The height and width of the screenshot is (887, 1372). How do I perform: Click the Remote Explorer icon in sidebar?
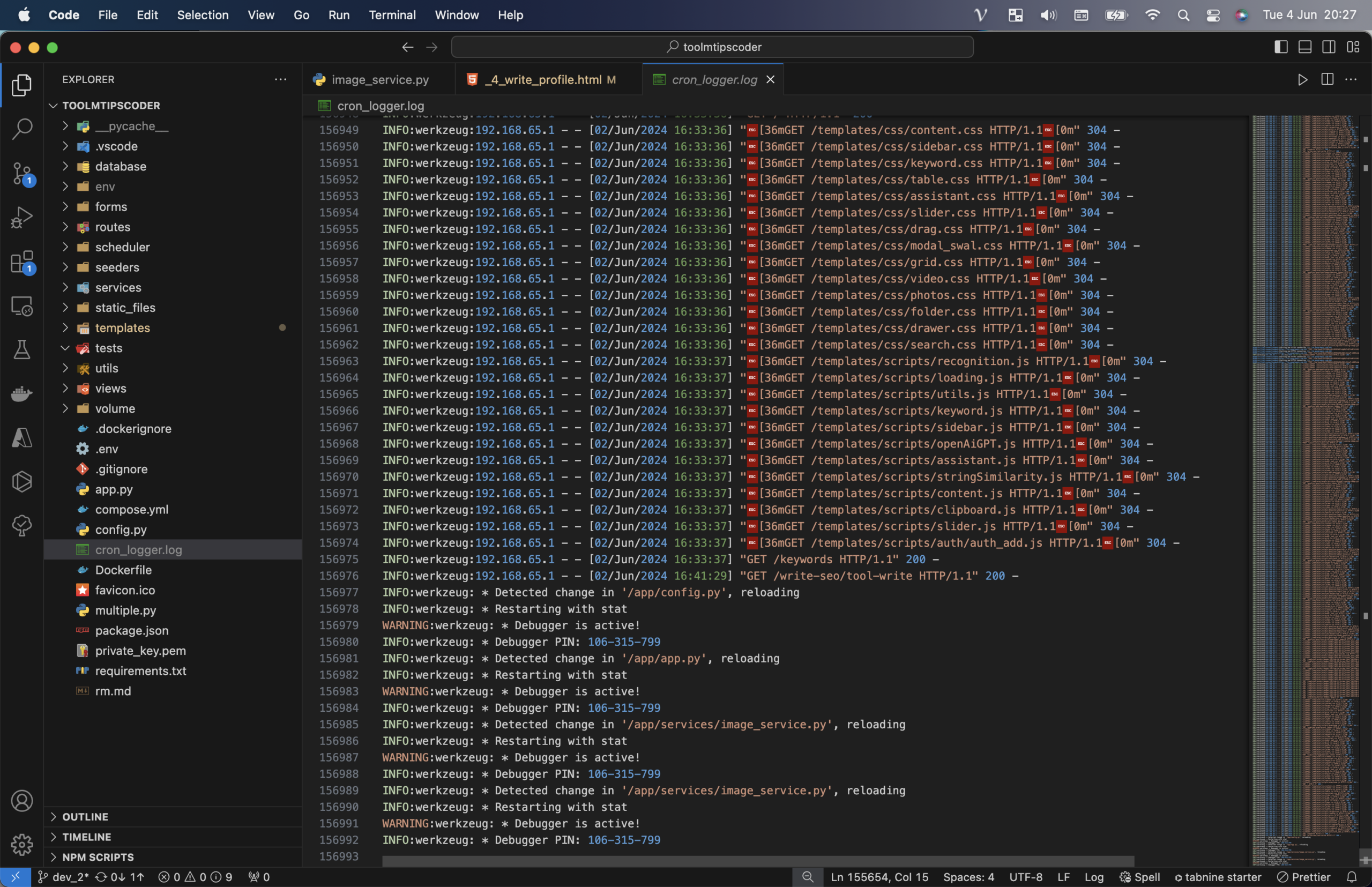pyautogui.click(x=22, y=306)
